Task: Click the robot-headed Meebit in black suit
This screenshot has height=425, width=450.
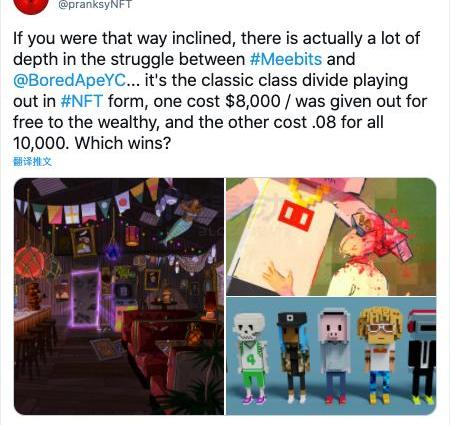Action: [422, 357]
